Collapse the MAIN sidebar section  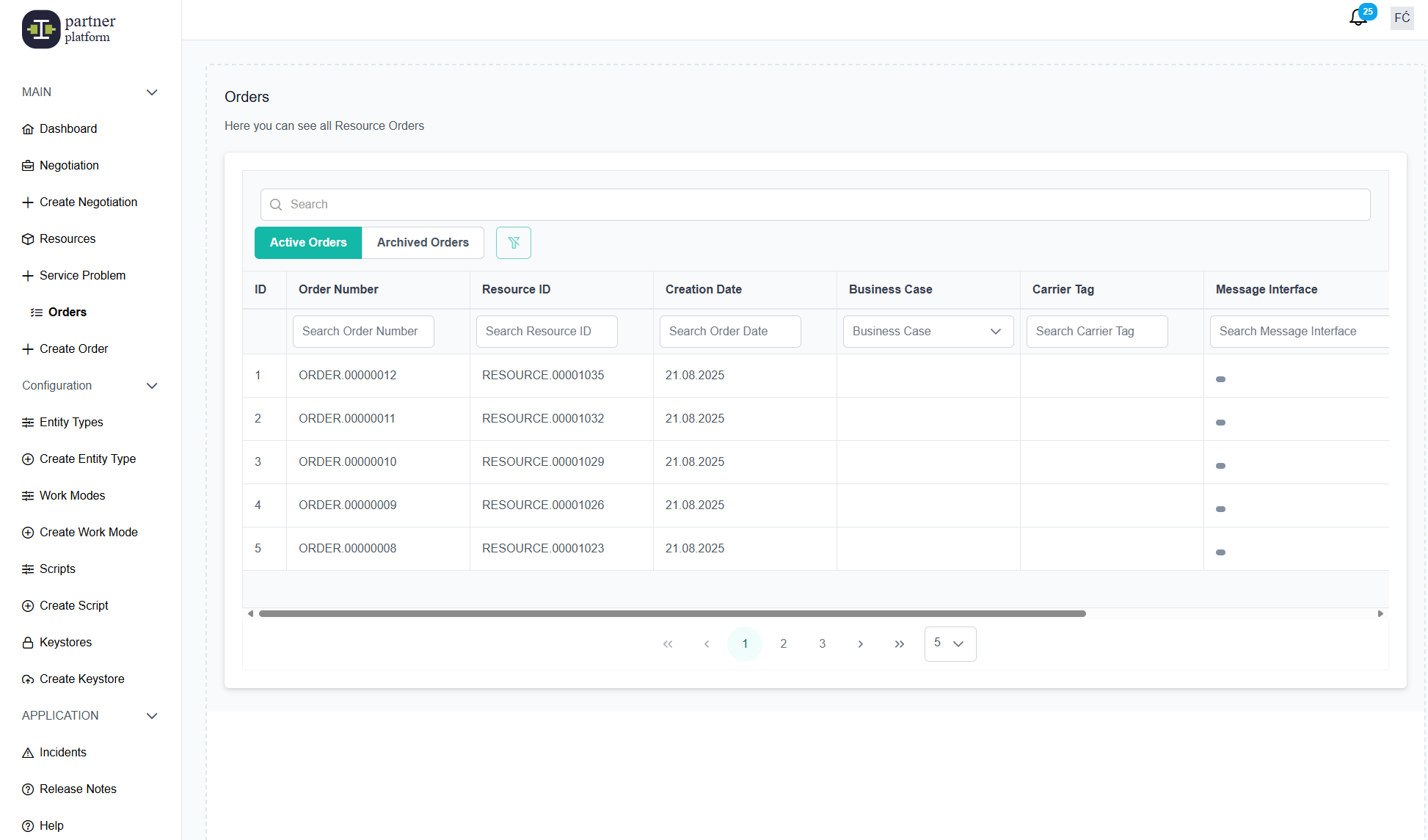coord(152,92)
